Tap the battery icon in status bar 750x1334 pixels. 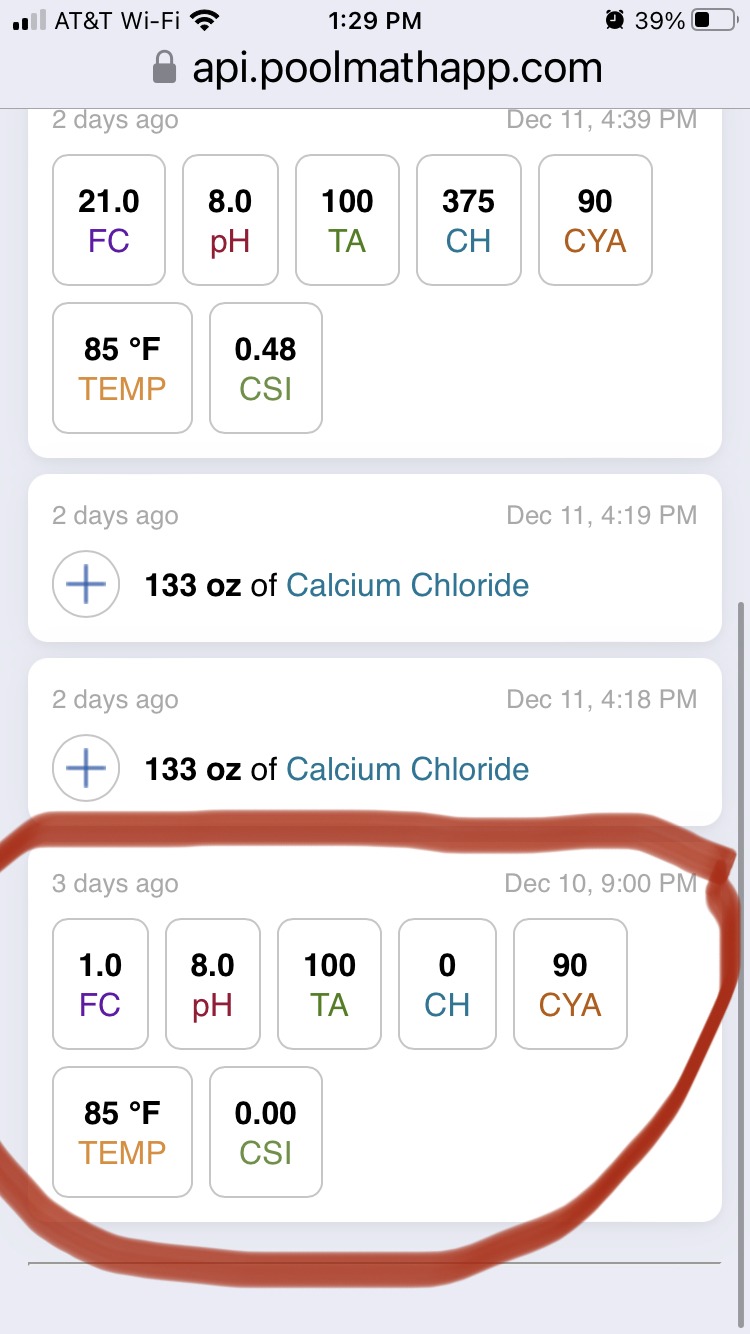[x=714, y=20]
